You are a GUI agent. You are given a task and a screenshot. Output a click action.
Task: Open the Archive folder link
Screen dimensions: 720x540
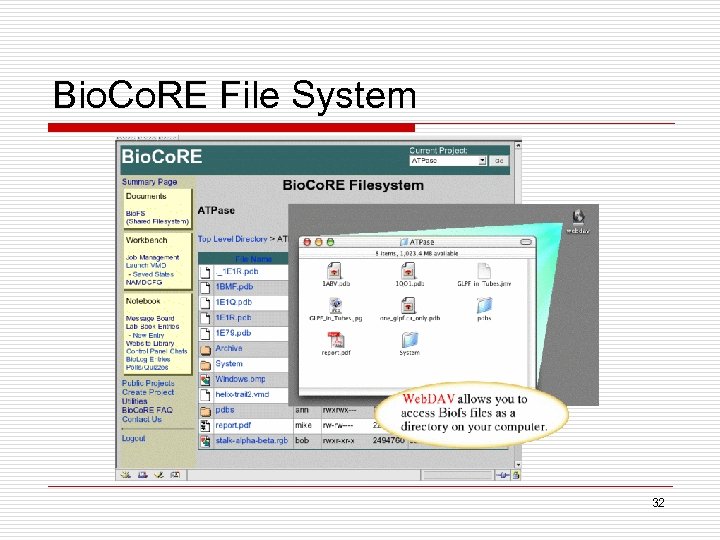coord(229,349)
